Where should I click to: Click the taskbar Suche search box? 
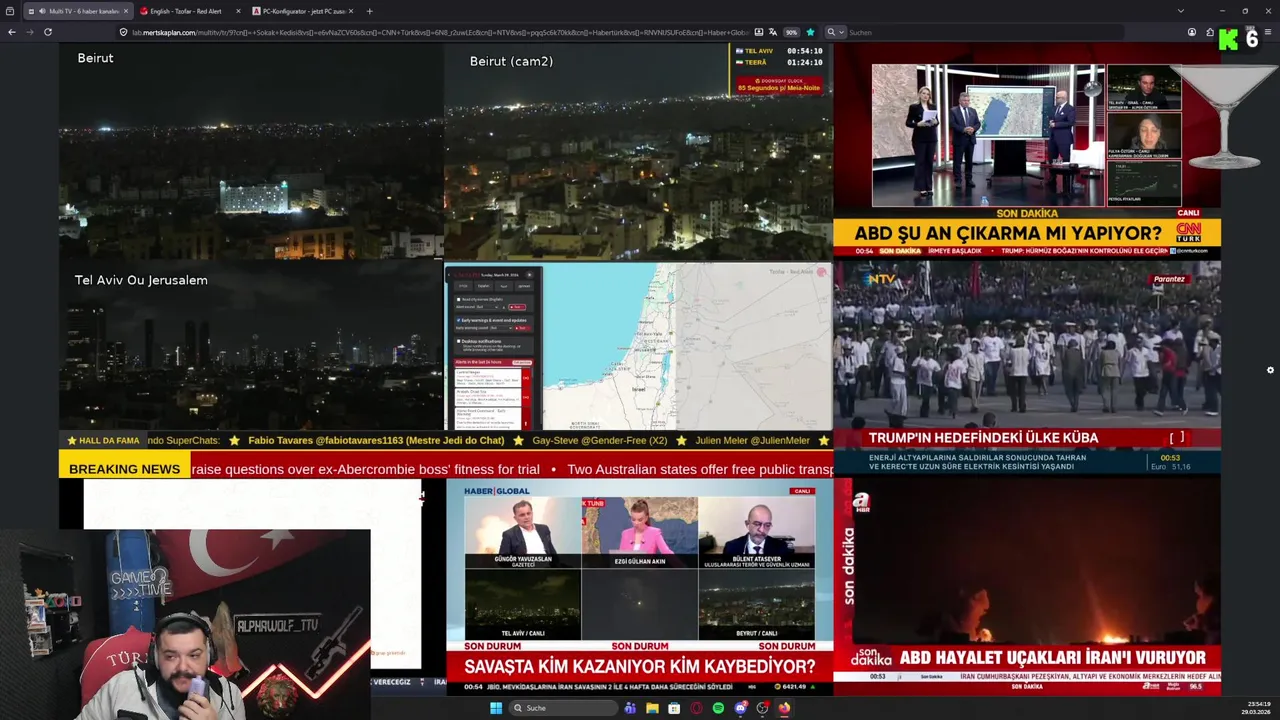click(x=563, y=708)
